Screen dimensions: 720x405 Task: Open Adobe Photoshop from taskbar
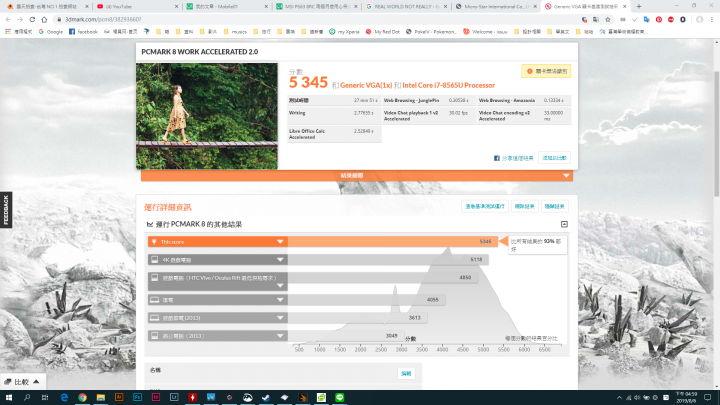pyautogui.click(x=137, y=397)
